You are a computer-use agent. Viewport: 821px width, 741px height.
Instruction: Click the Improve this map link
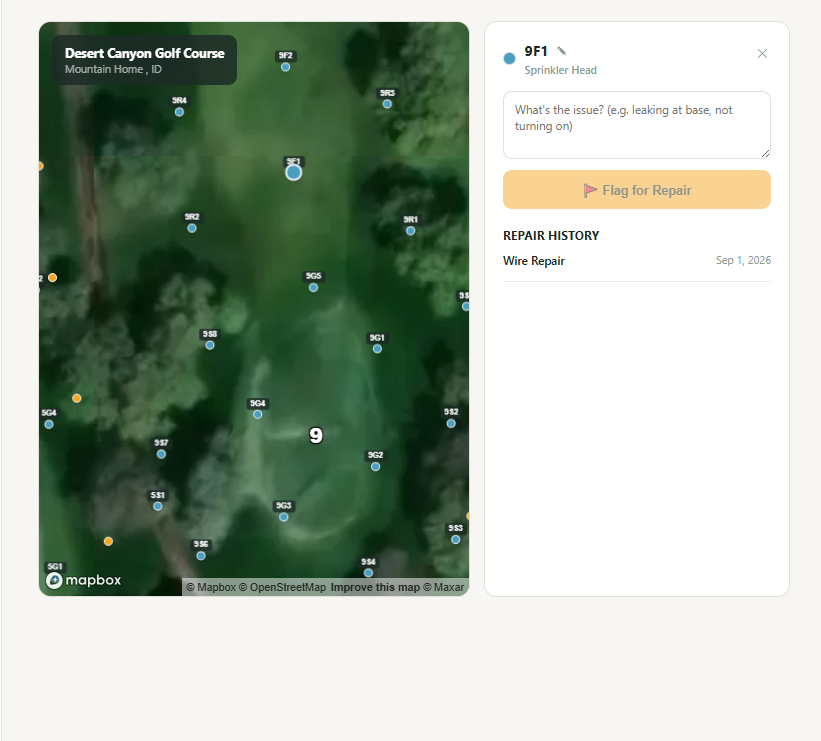coord(375,588)
